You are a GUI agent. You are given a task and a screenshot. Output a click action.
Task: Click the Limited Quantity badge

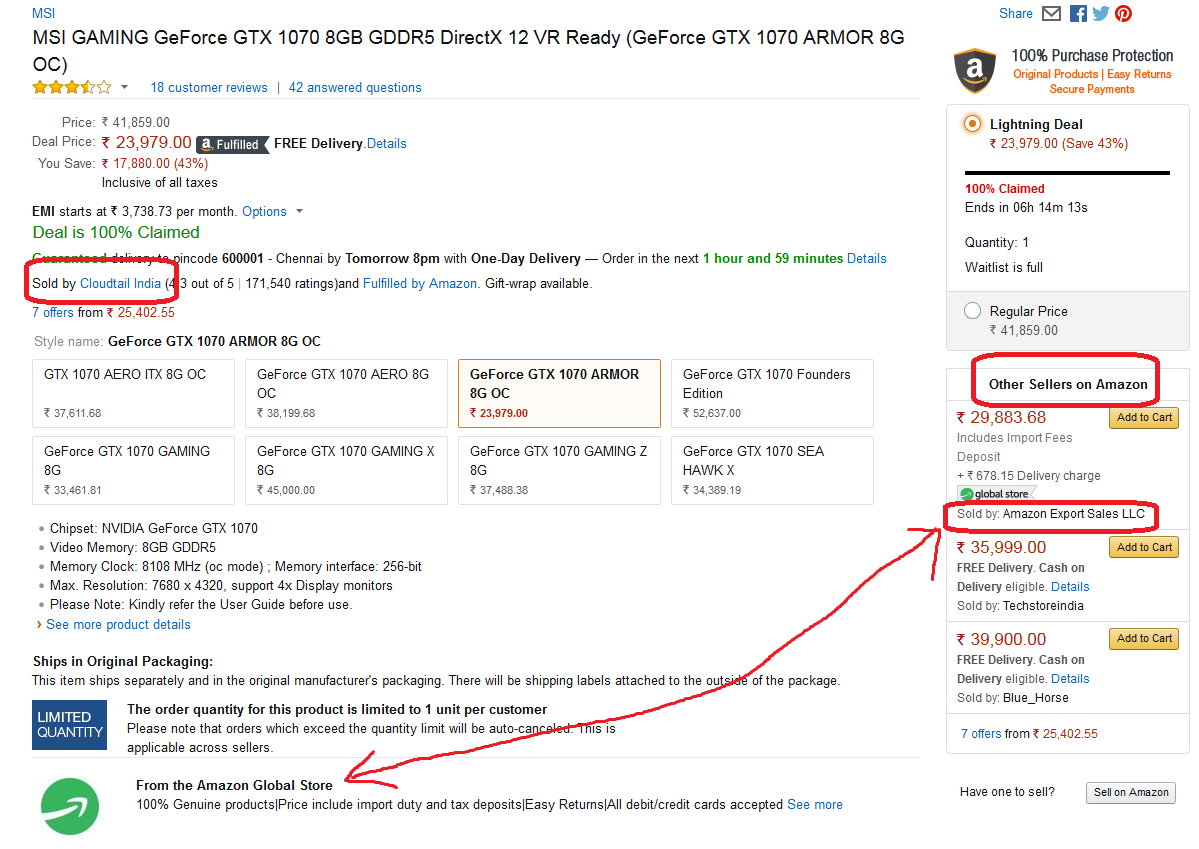tap(70, 724)
